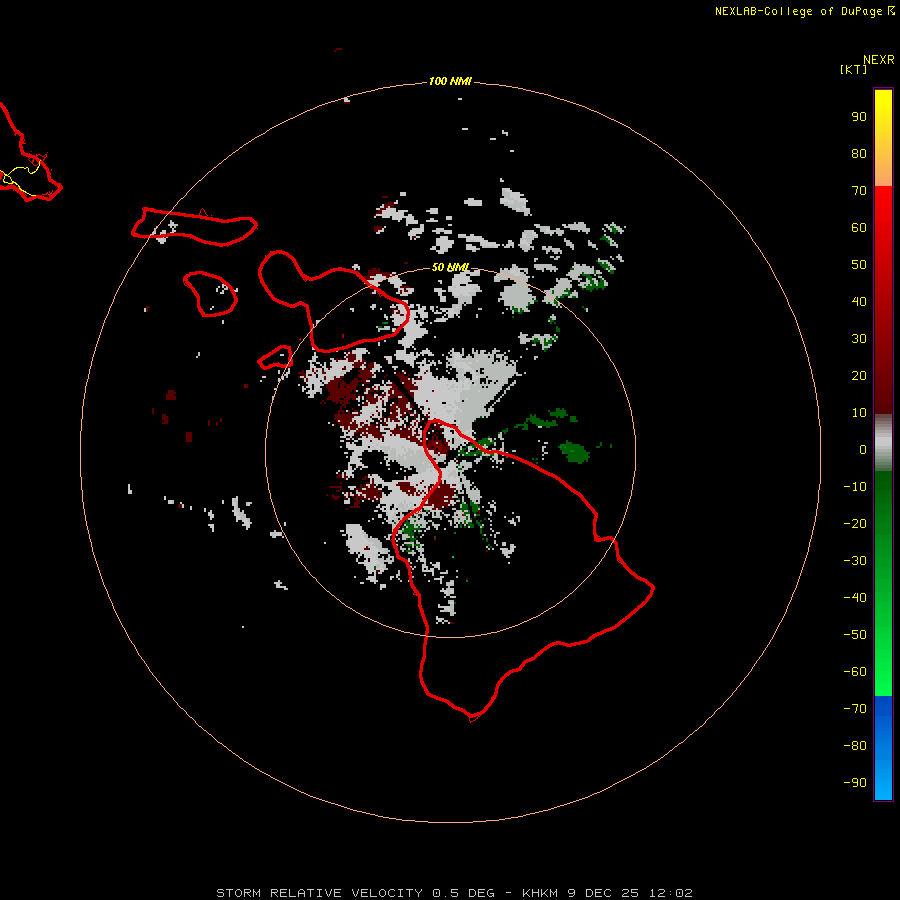Click the -90 value on velocity scale
This screenshot has width=900, height=900.
click(855, 783)
